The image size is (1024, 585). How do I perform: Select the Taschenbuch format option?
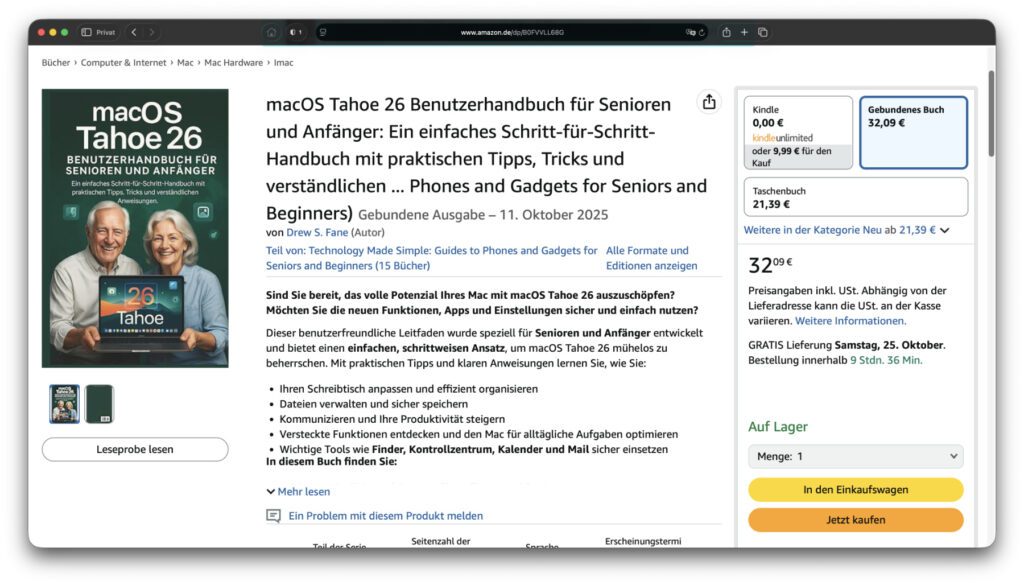(855, 197)
